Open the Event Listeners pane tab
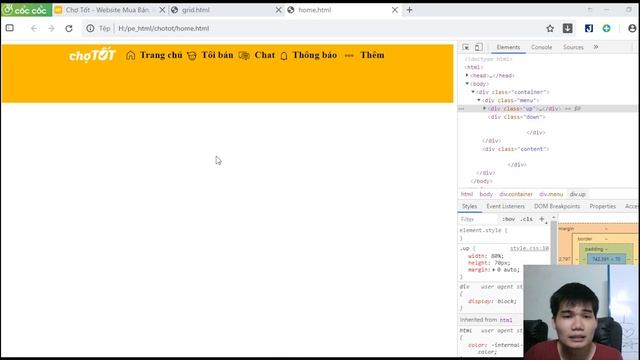This screenshot has height=360, width=640. [505, 207]
